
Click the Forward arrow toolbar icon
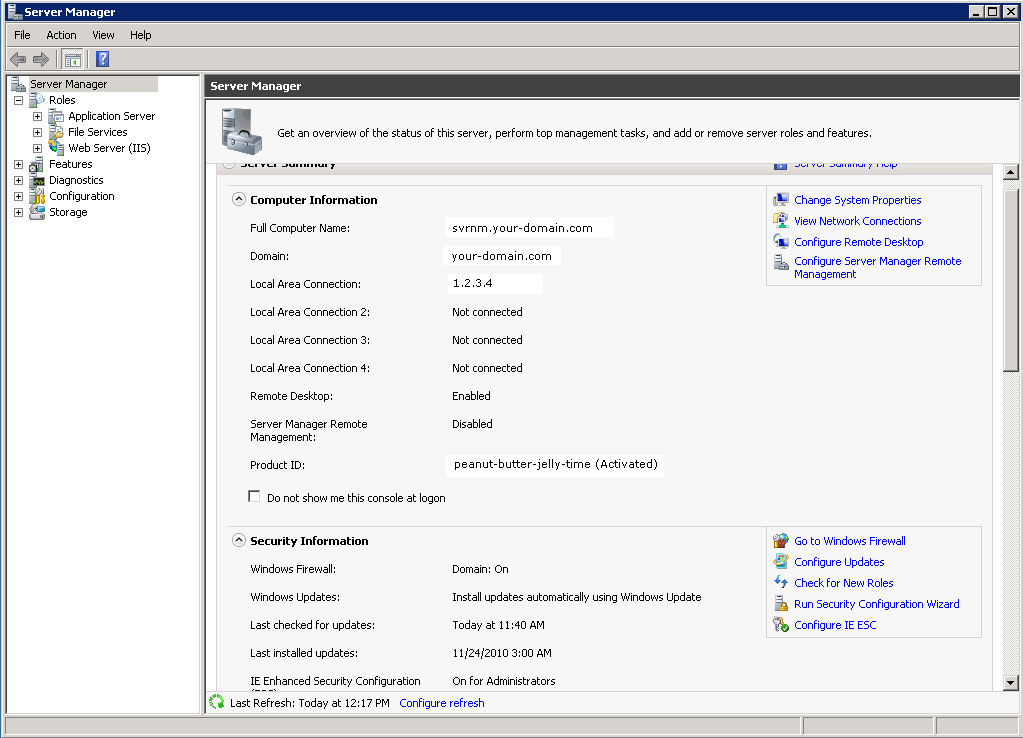tap(41, 59)
